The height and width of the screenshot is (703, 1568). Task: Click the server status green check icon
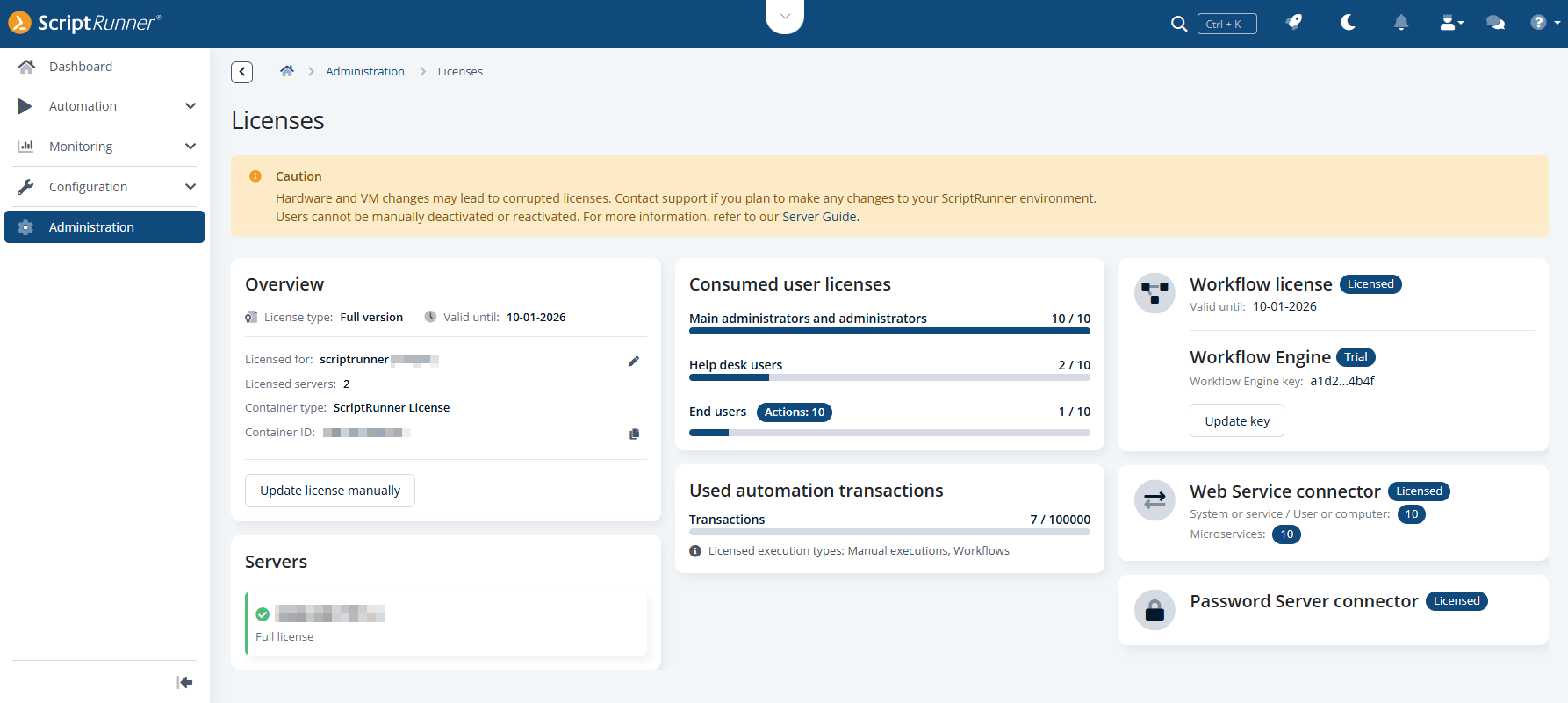coord(263,614)
